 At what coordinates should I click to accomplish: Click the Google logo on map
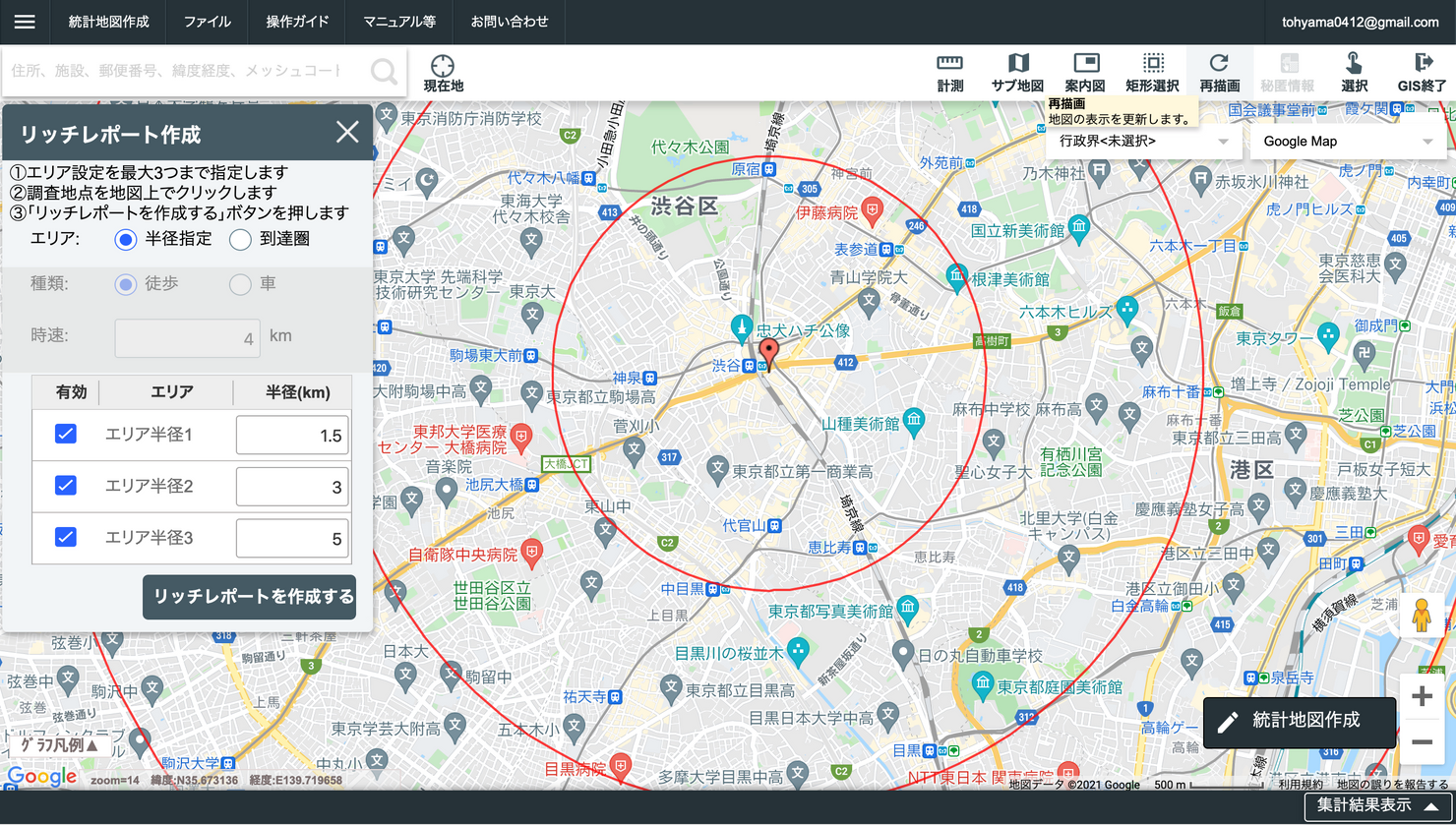coord(41,776)
